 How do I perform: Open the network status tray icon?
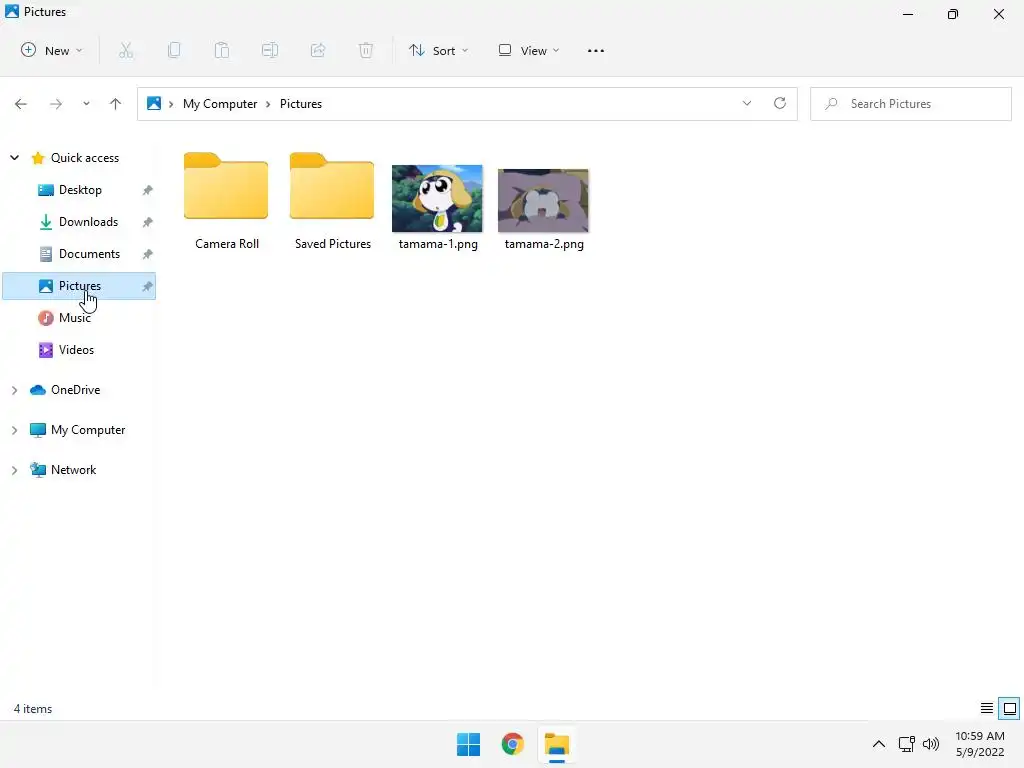click(x=906, y=744)
